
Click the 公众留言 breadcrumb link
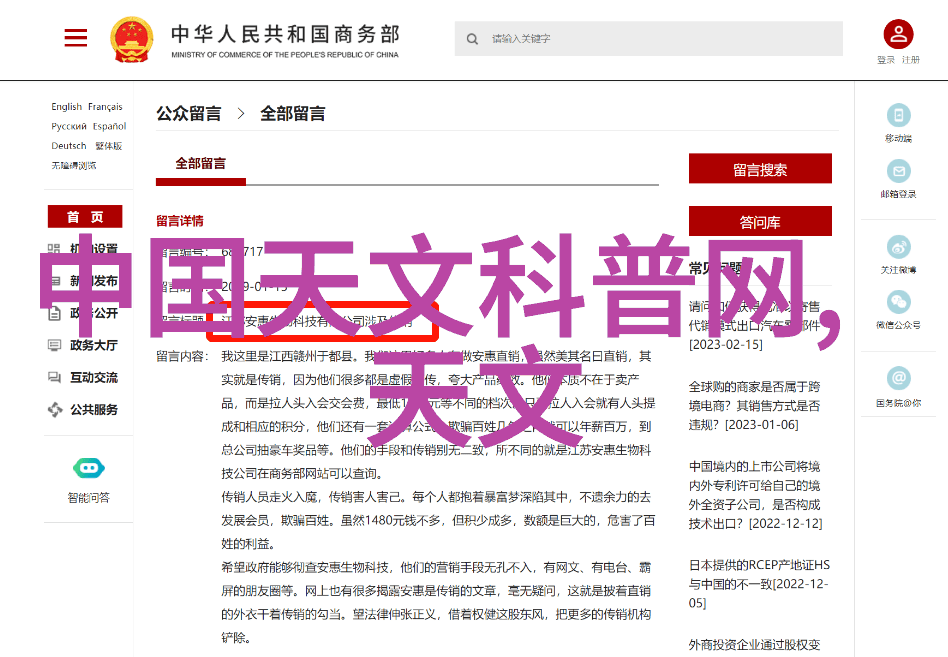tap(189, 113)
